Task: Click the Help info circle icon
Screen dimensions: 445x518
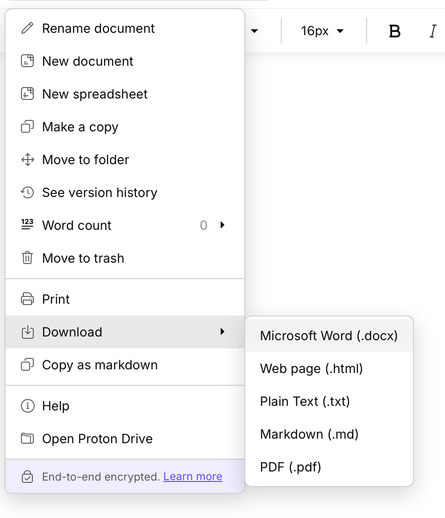Action: point(27,406)
